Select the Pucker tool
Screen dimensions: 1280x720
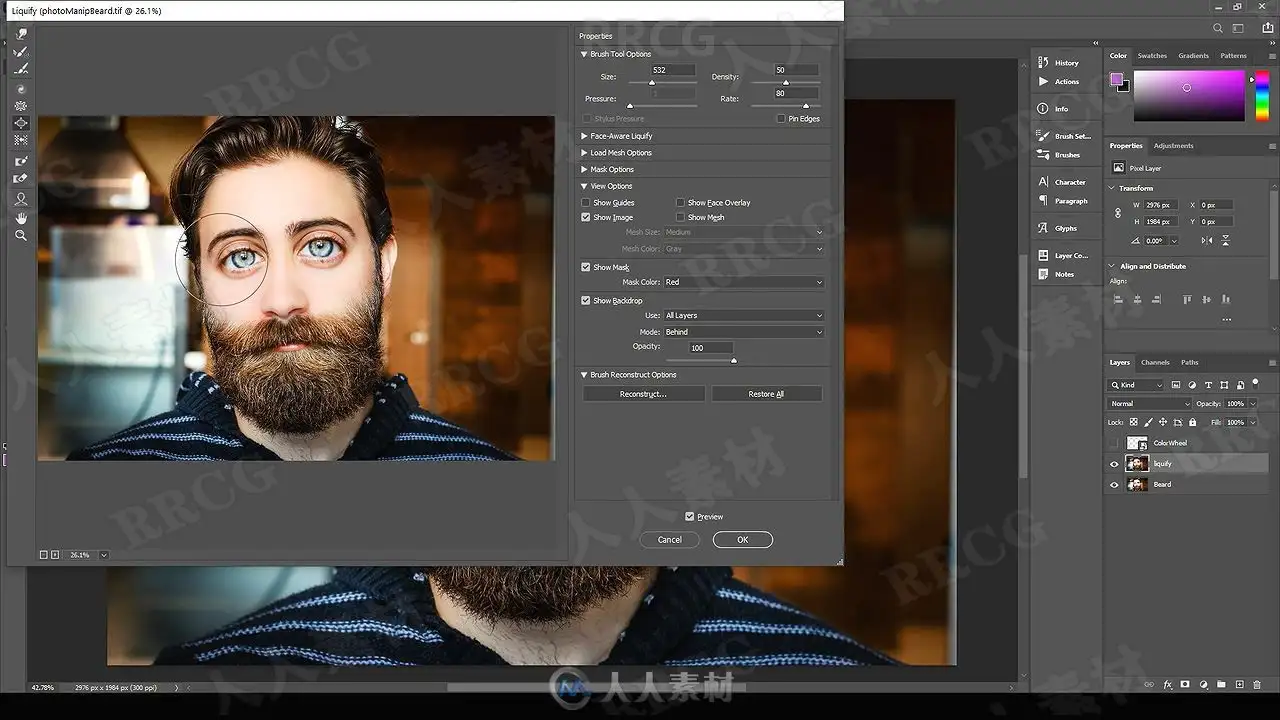click(21, 106)
